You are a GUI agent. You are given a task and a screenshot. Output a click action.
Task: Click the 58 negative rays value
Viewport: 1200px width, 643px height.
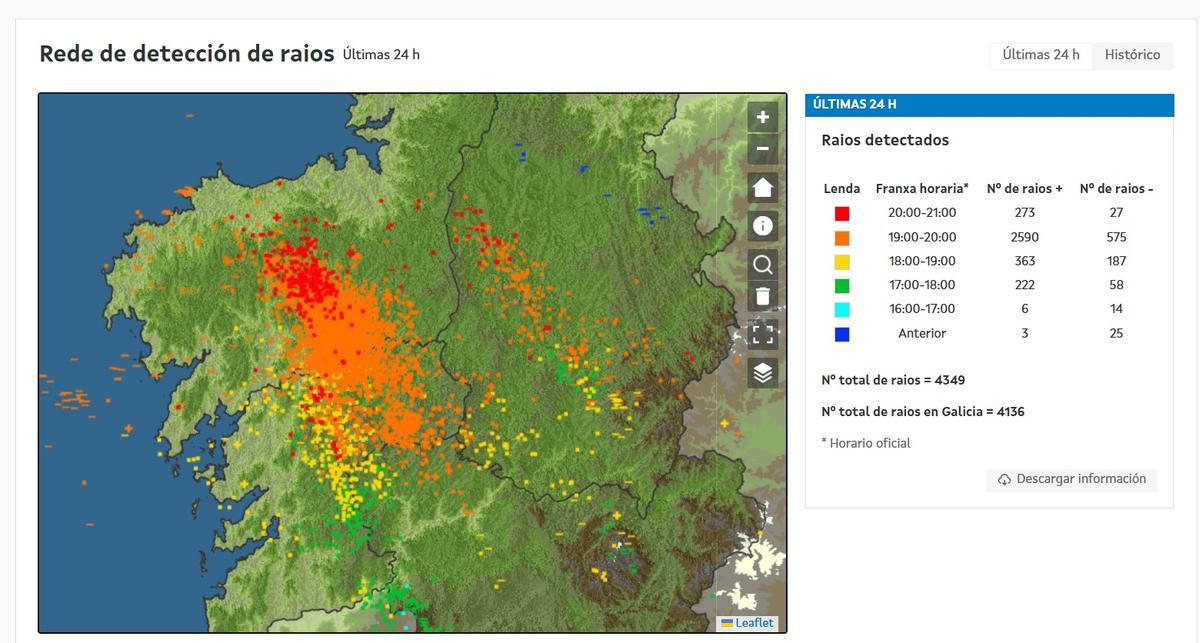(x=1116, y=285)
